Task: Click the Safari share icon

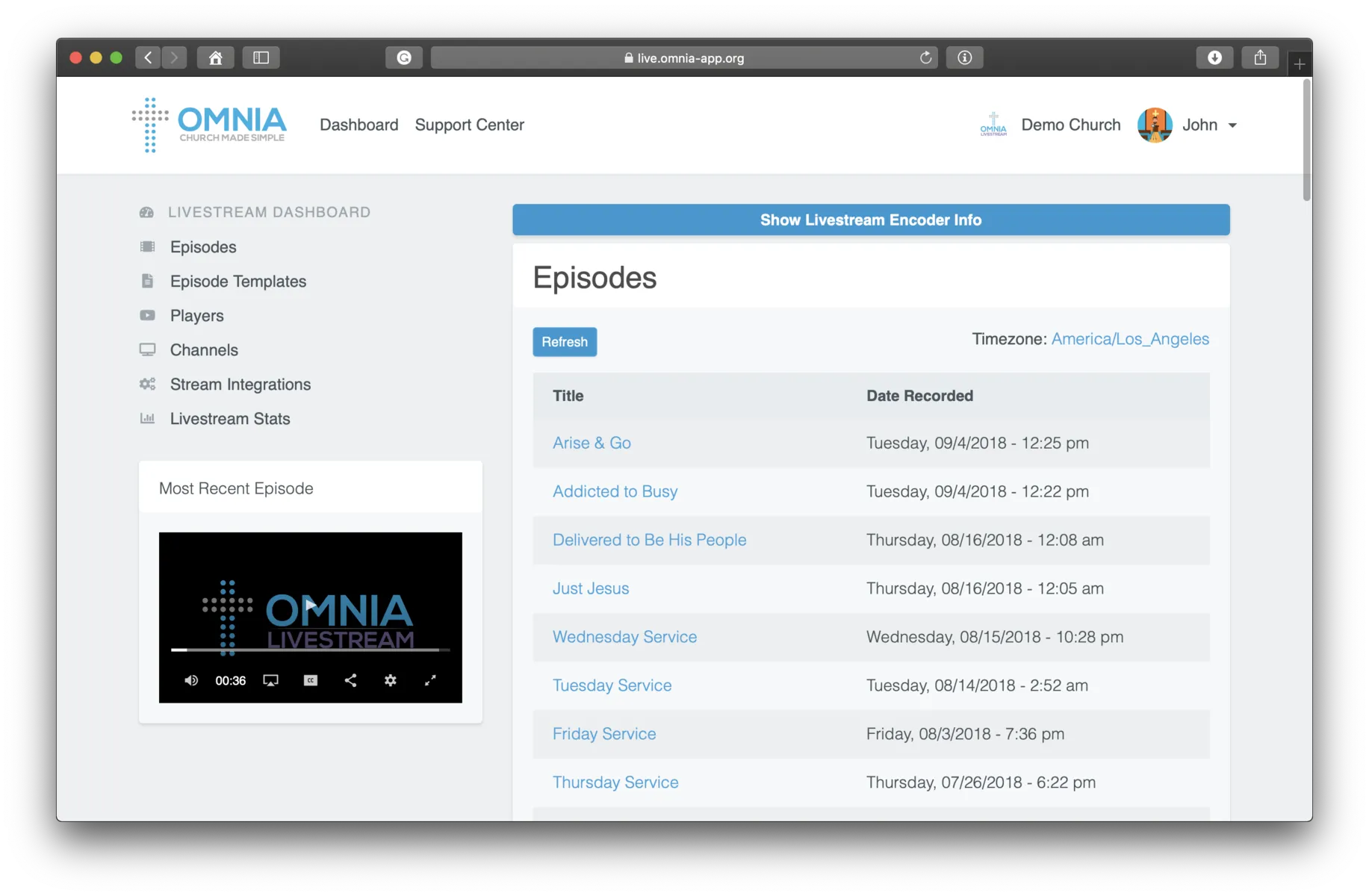Action: (x=1260, y=57)
